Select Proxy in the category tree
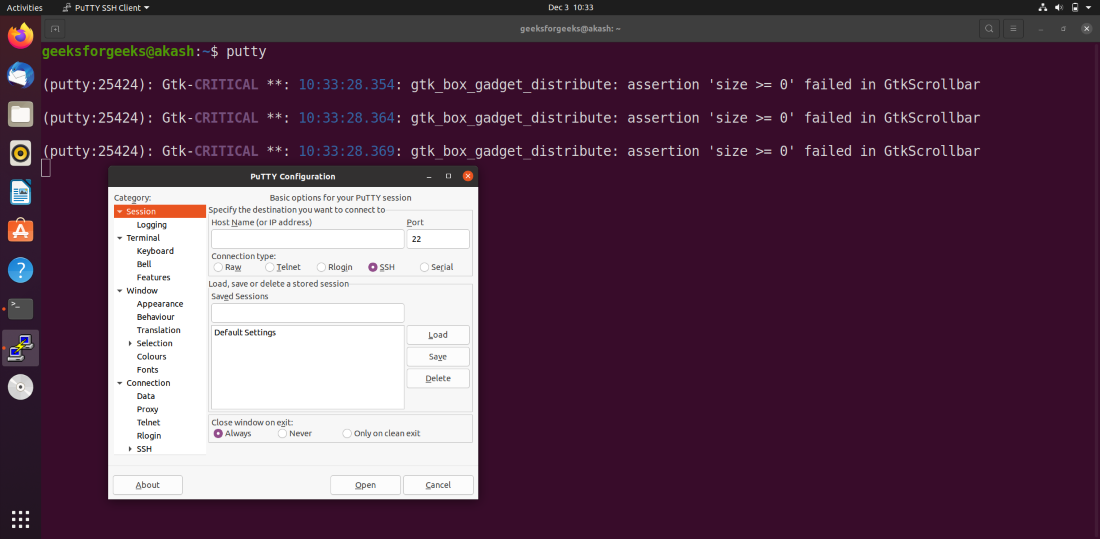This screenshot has width=1100, height=539. coord(147,409)
